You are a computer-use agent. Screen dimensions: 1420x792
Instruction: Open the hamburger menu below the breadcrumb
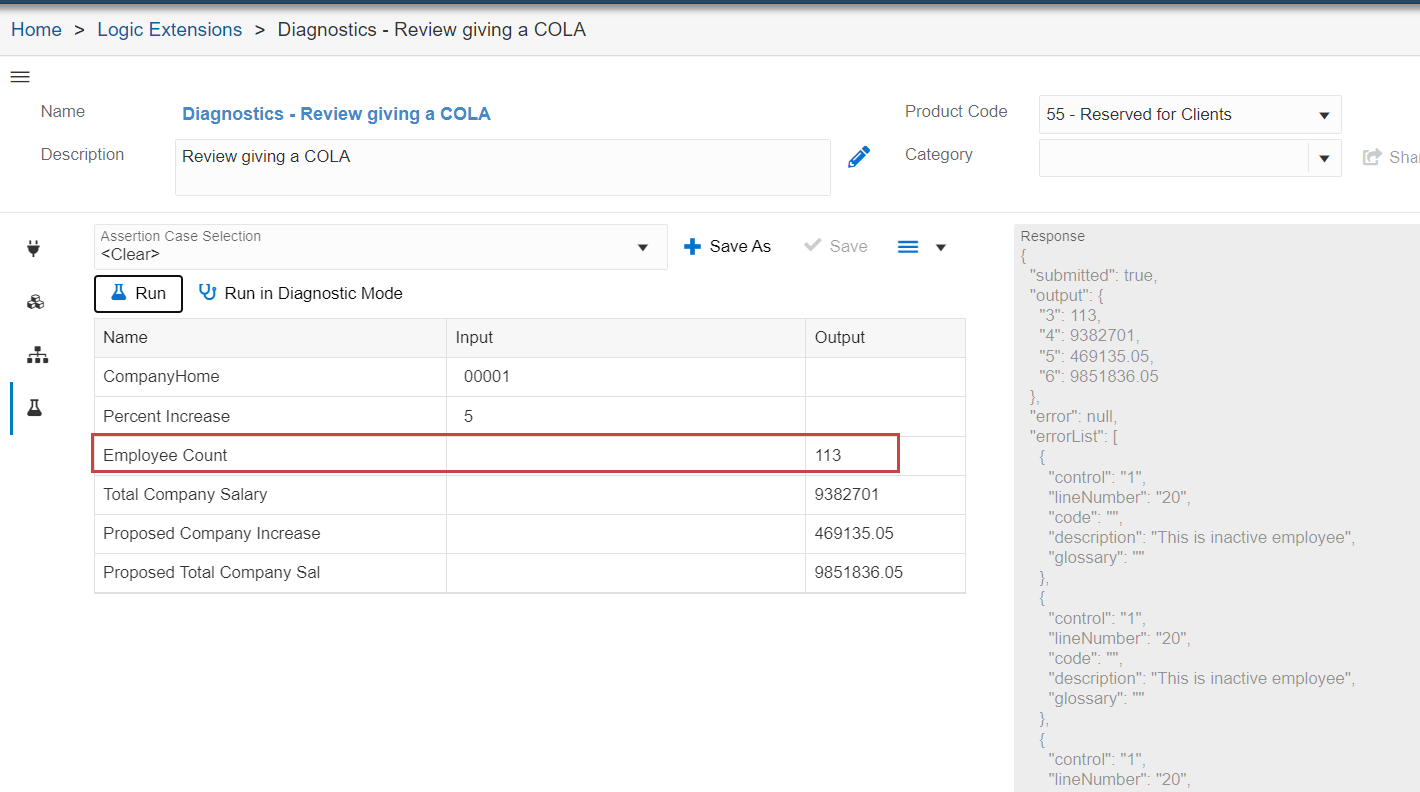[20, 76]
